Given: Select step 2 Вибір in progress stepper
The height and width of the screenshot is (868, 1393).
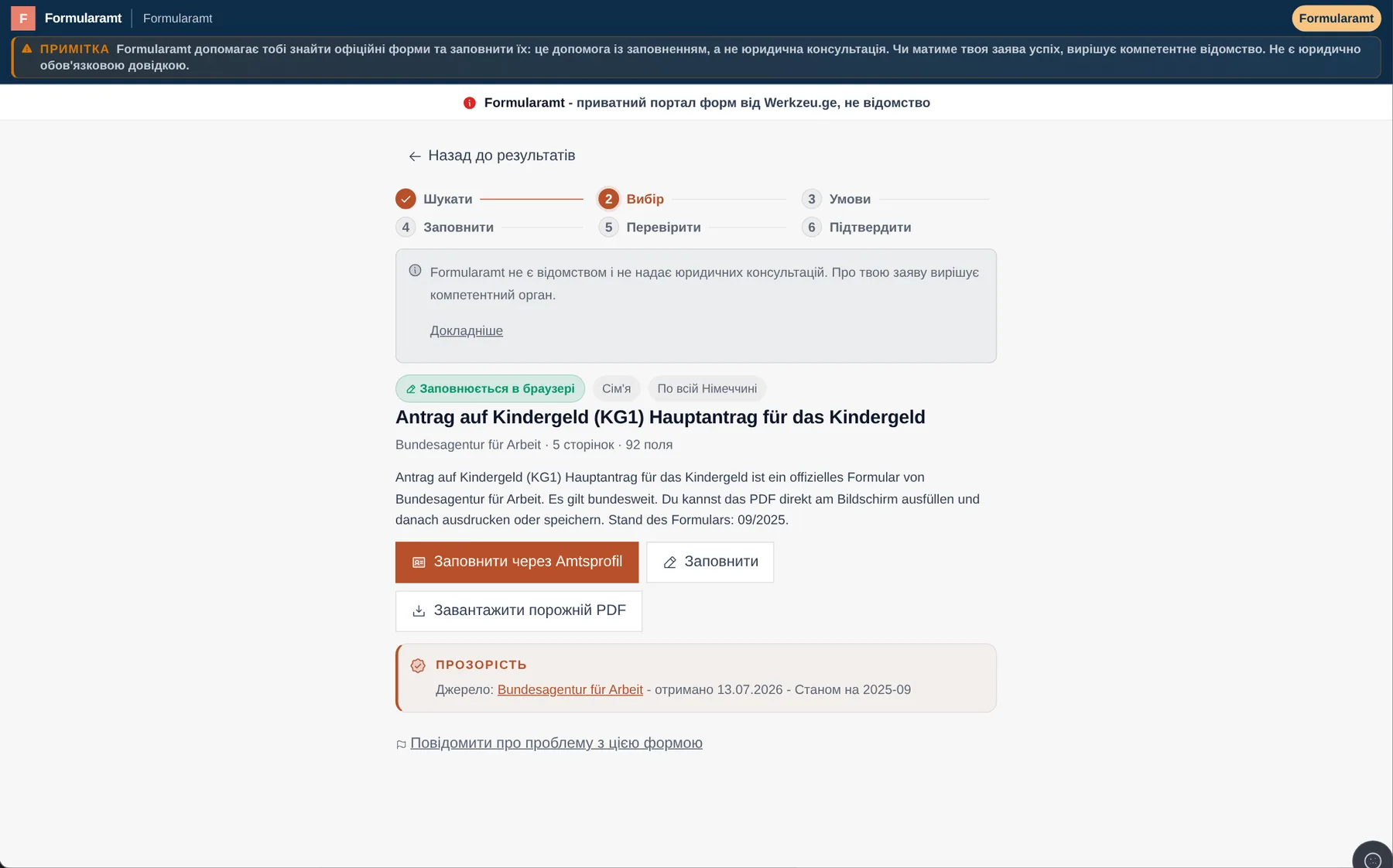Looking at the screenshot, I should pos(631,199).
